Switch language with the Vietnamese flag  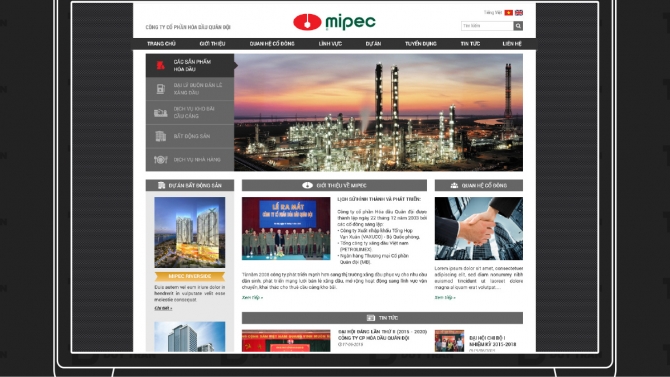coord(508,13)
